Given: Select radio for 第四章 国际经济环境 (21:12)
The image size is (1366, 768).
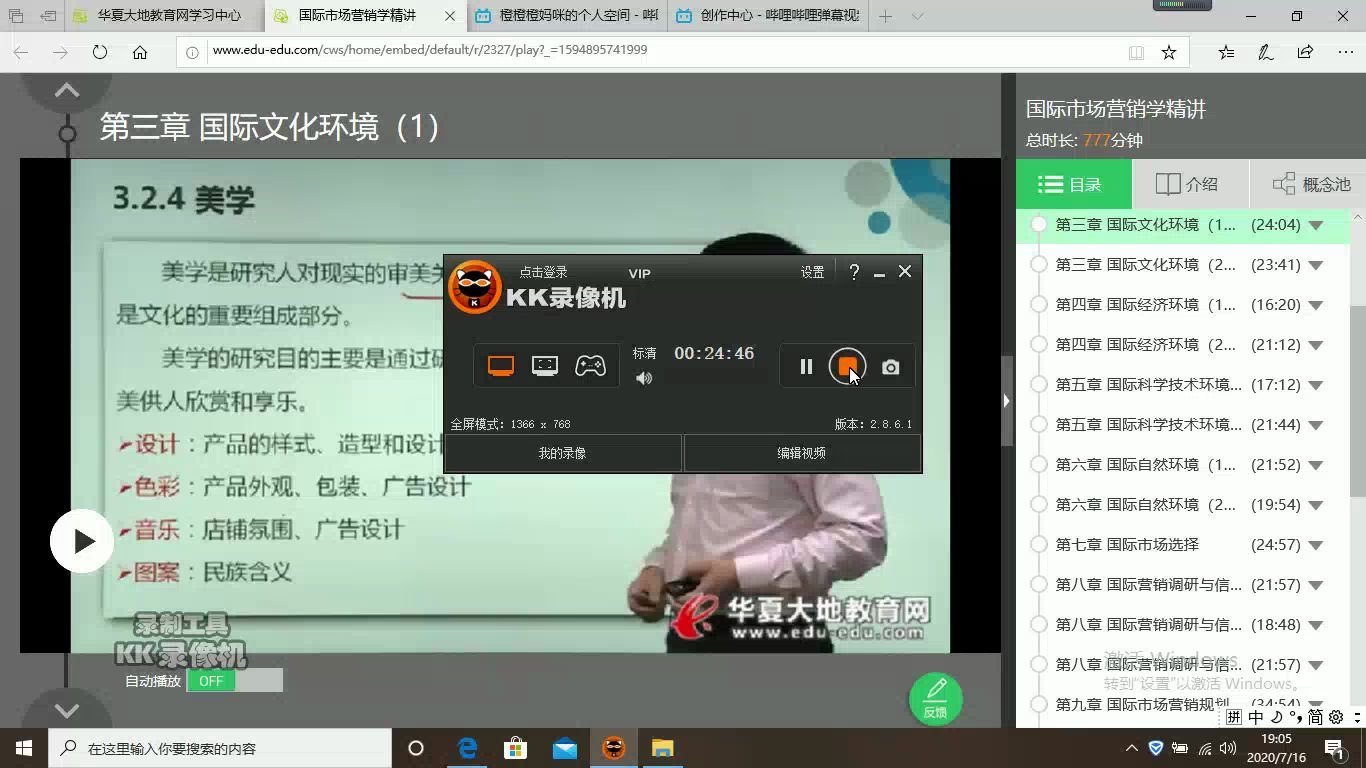Looking at the screenshot, I should (x=1039, y=344).
